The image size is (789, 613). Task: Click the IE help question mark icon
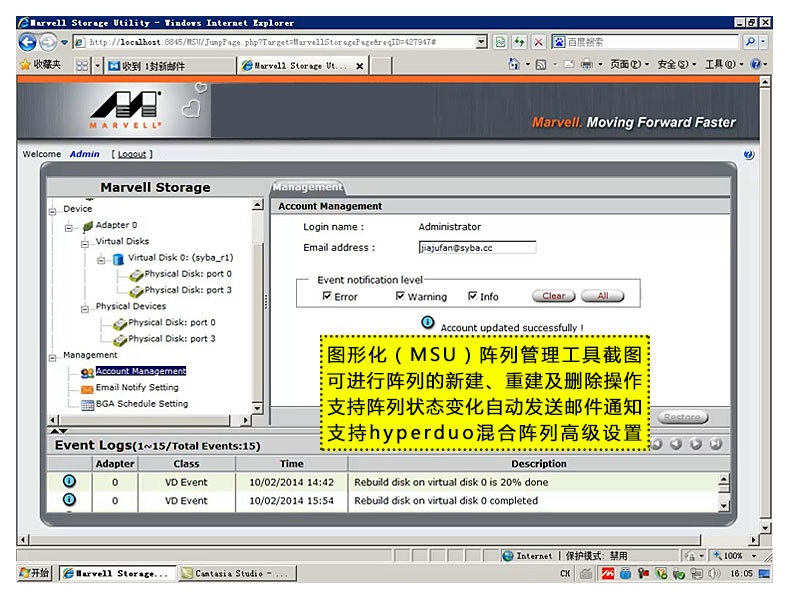click(x=755, y=64)
